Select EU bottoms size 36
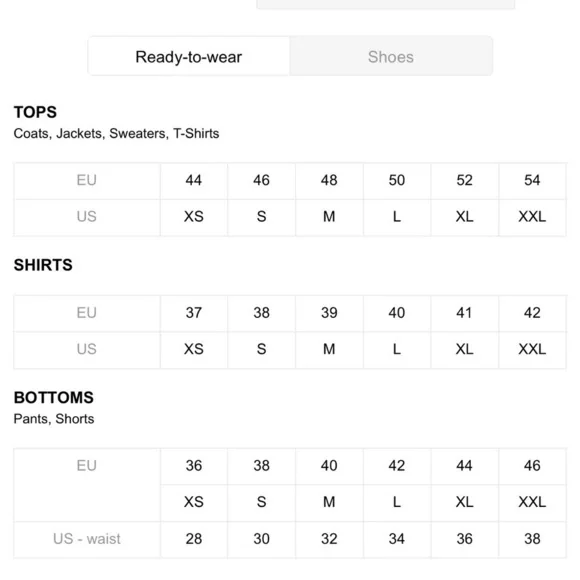The height and width of the screenshot is (580, 580). pyautogui.click(x=194, y=466)
